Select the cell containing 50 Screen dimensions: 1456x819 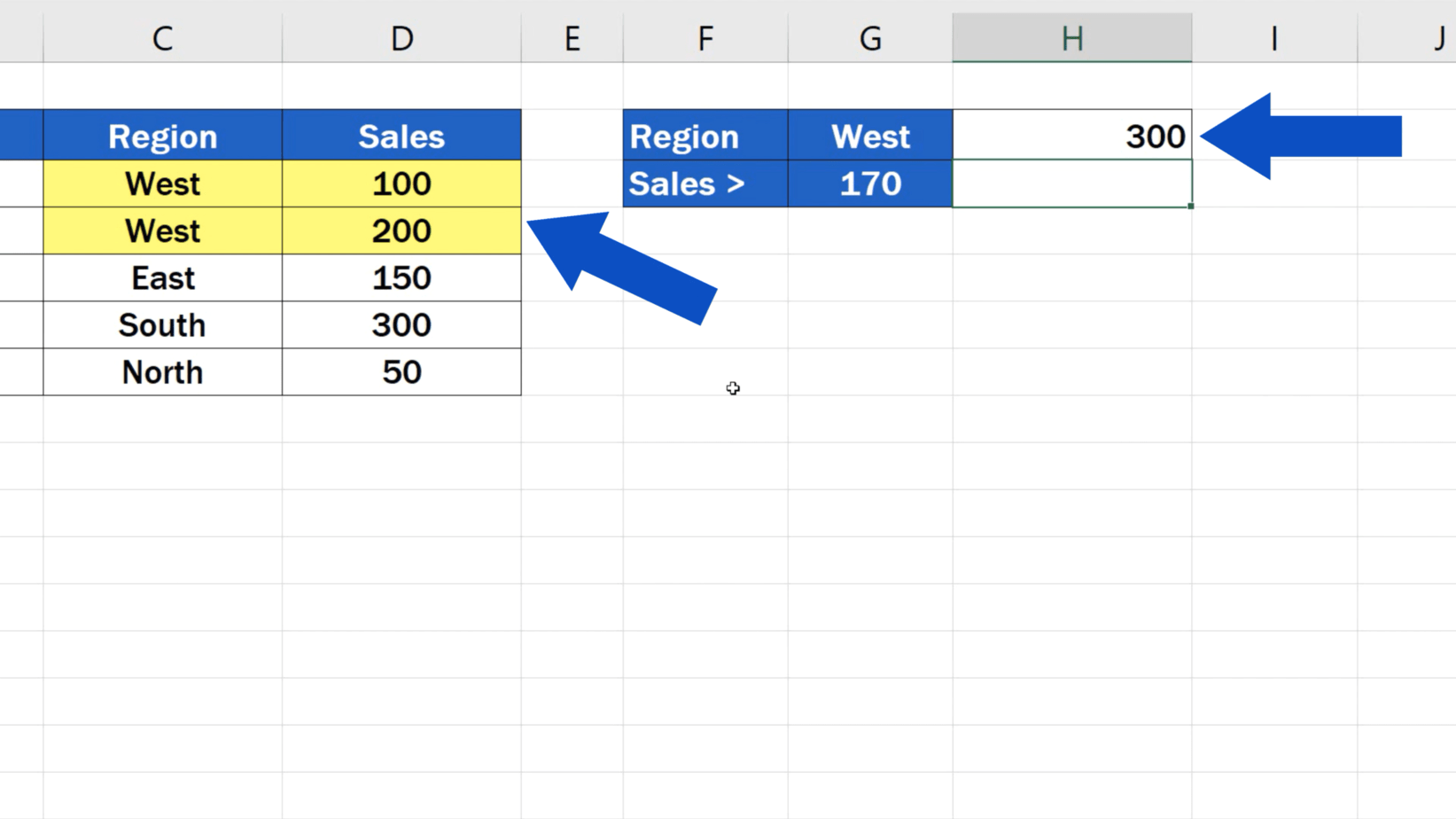pyautogui.click(x=401, y=372)
